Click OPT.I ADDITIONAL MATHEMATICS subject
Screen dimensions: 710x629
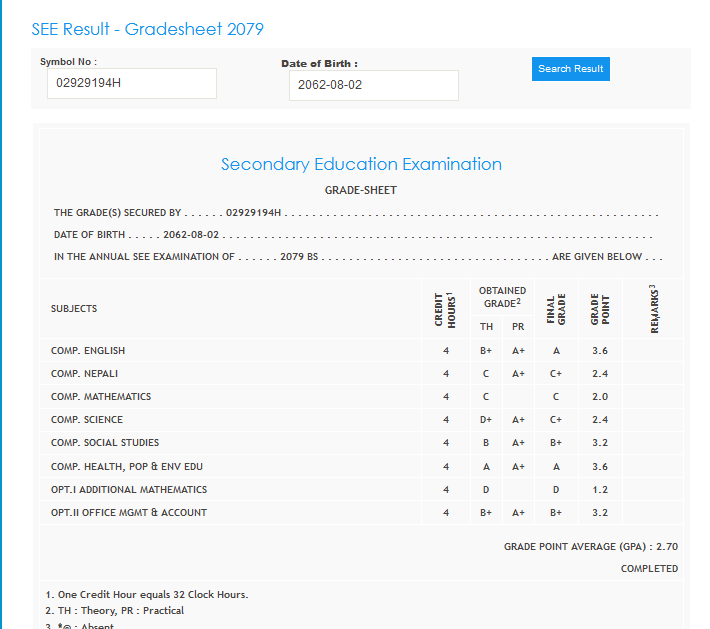(129, 490)
